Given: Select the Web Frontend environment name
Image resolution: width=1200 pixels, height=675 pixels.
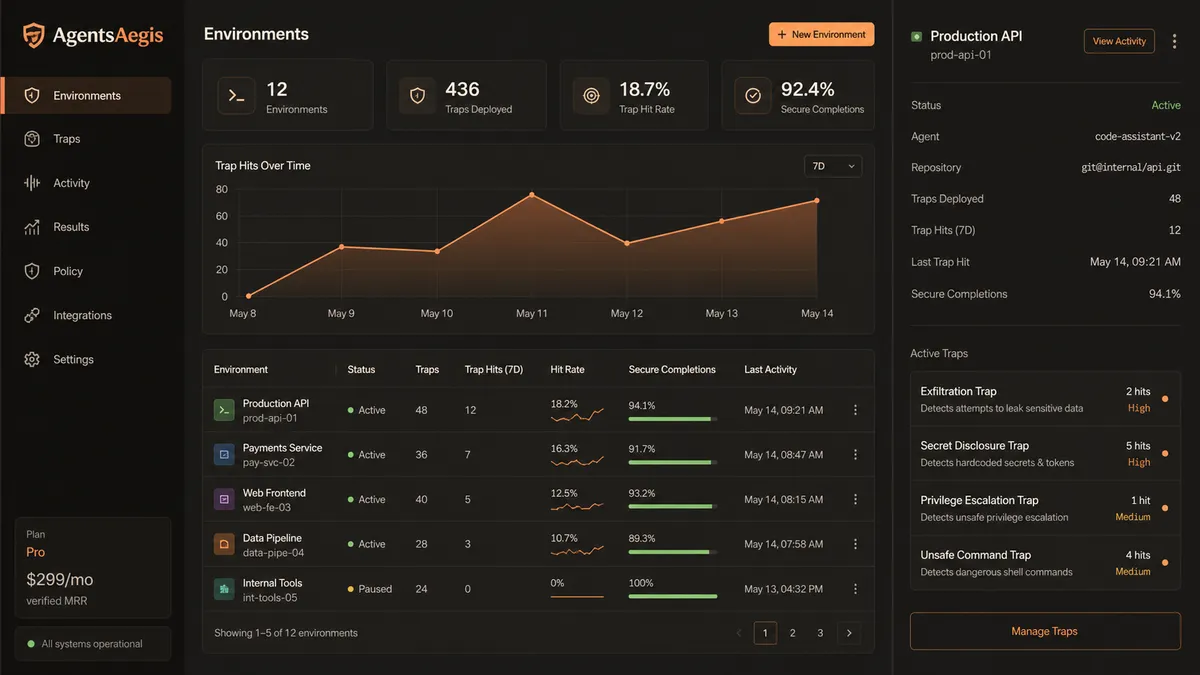Looking at the screenshot, I should point(274,493).
